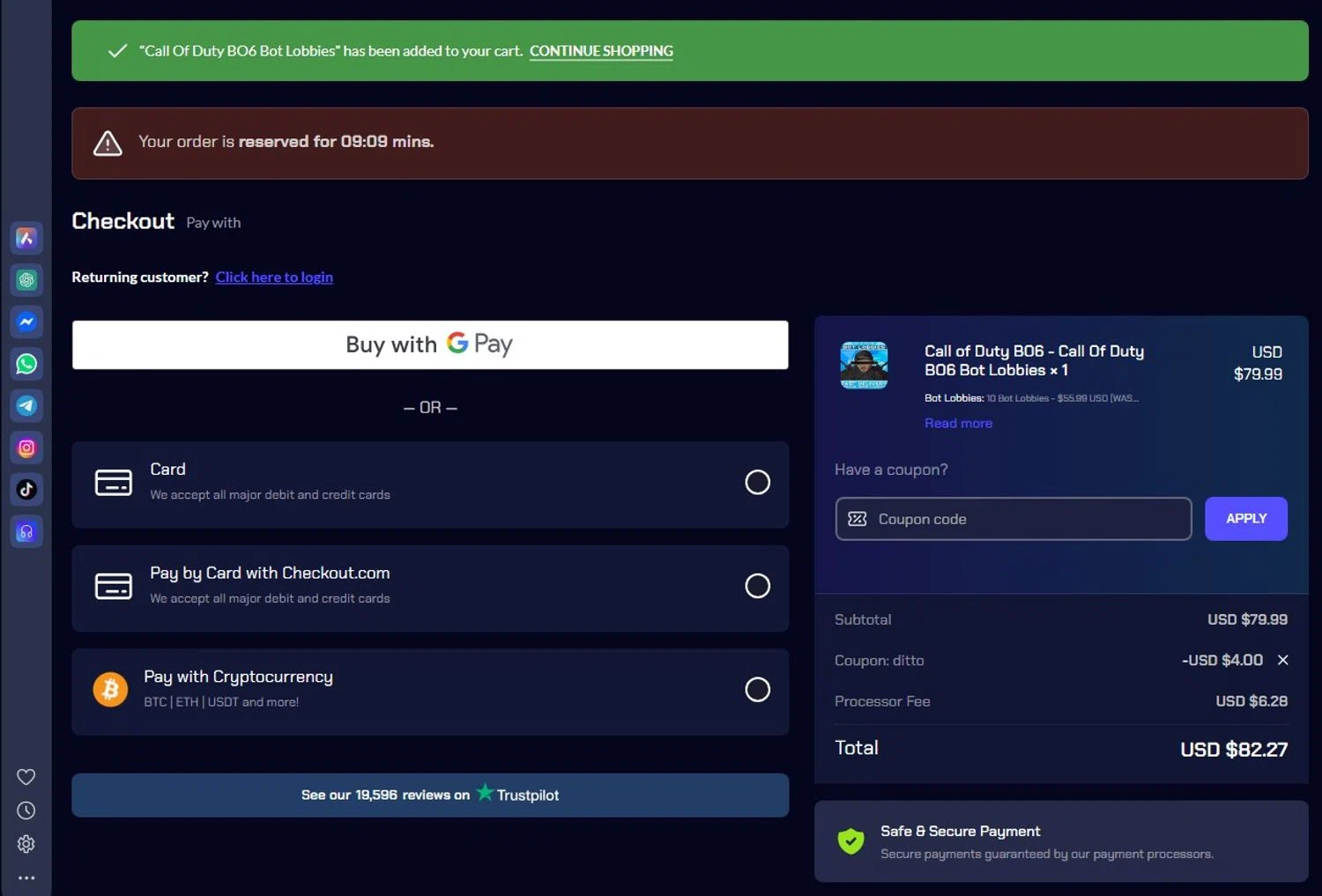Click the coupon ticket icon
The height and width of the screenshot is (896, 1322).
[x=858, y=519]
